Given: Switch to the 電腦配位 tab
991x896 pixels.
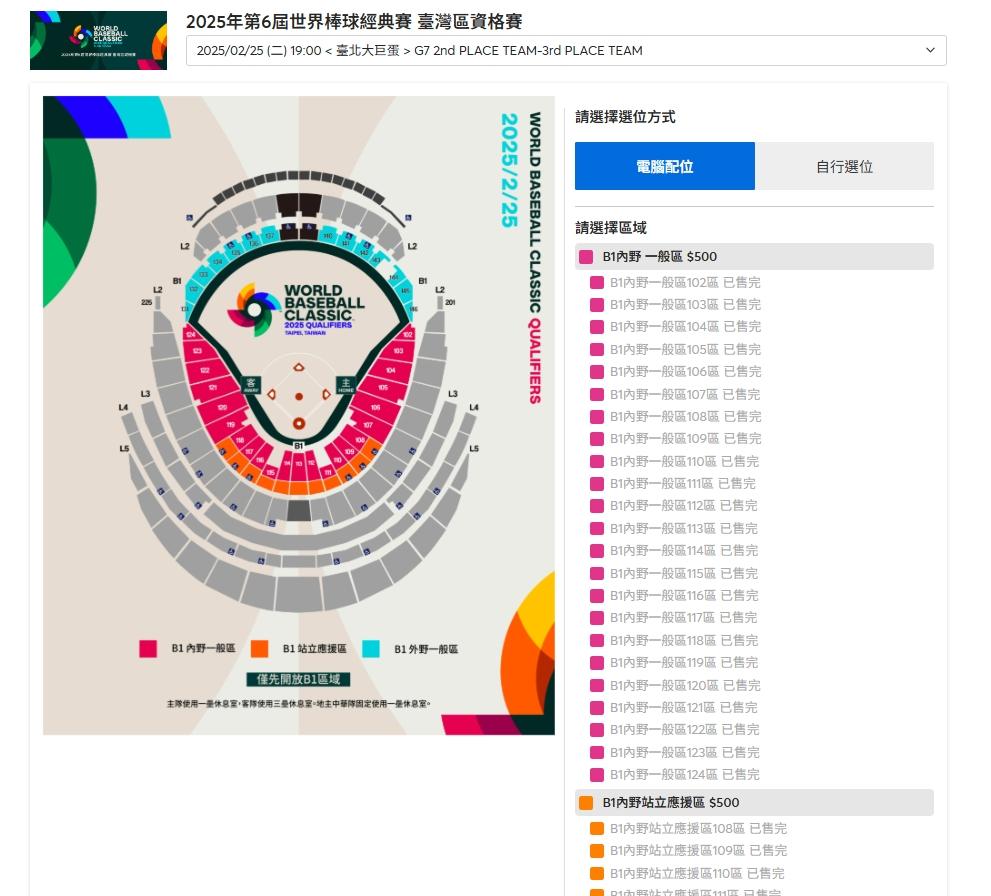Looking at the screenshot, I should pos(664,166).
